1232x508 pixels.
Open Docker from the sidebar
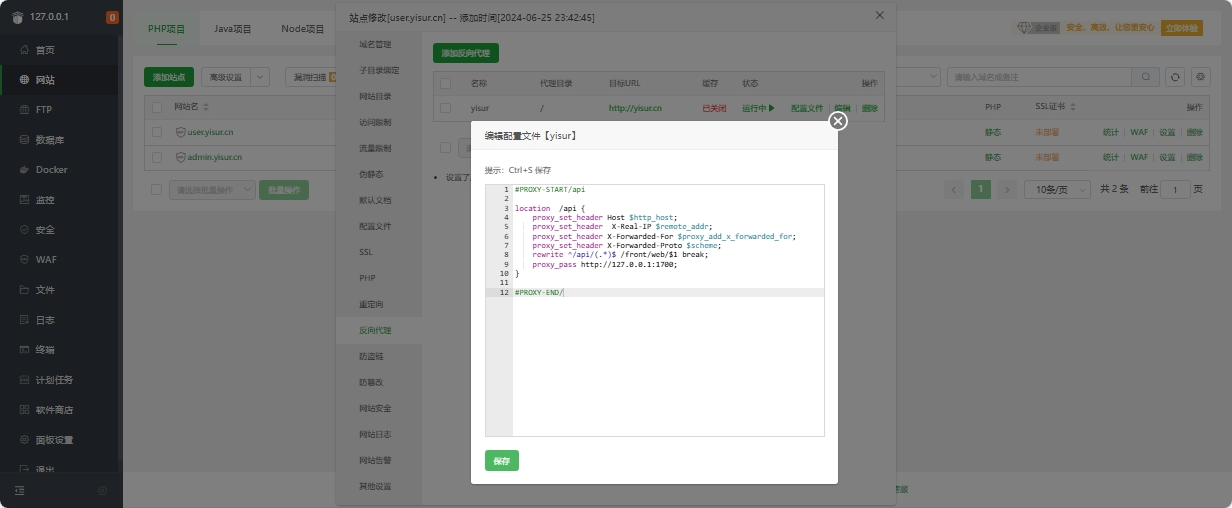[51, 170]
